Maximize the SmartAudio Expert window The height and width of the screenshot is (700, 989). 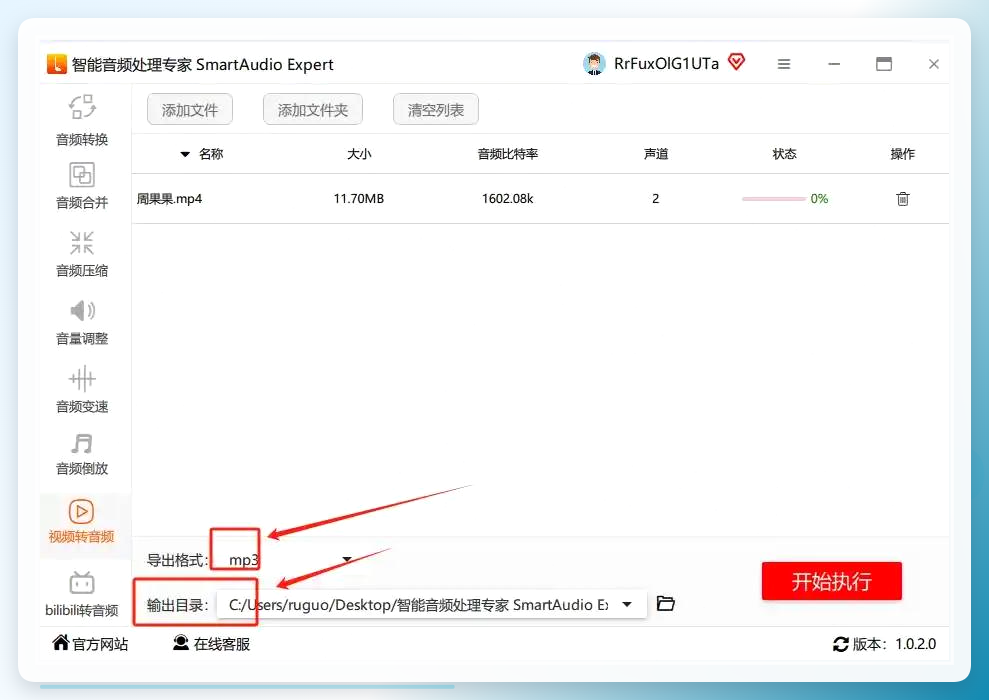884,64
